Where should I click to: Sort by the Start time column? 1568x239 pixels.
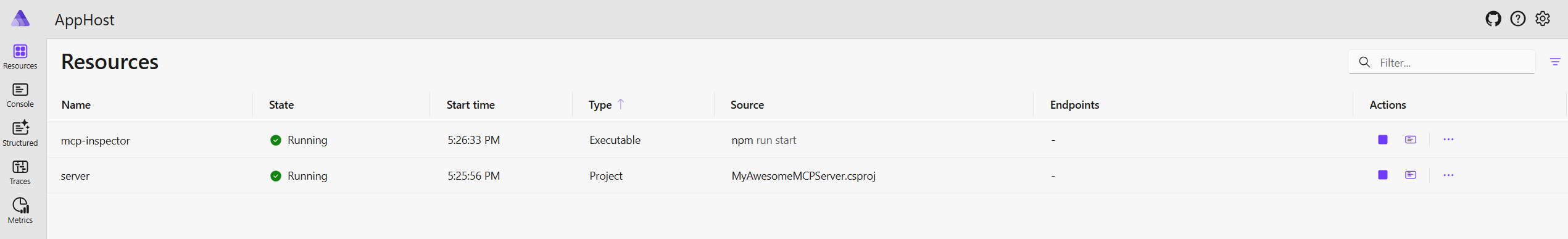471,105
